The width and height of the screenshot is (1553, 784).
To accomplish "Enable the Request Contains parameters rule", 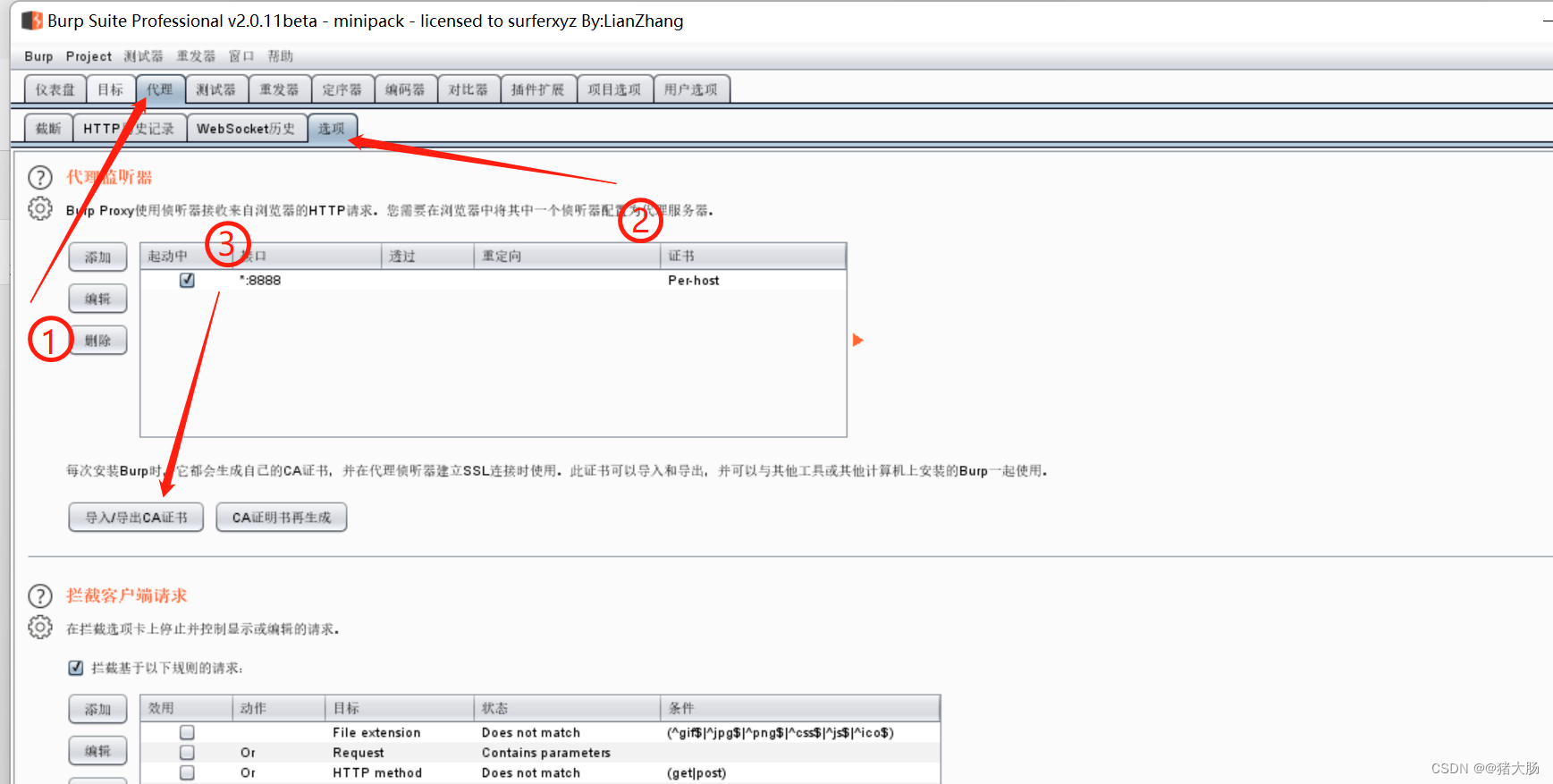I will tap(187, 753).
